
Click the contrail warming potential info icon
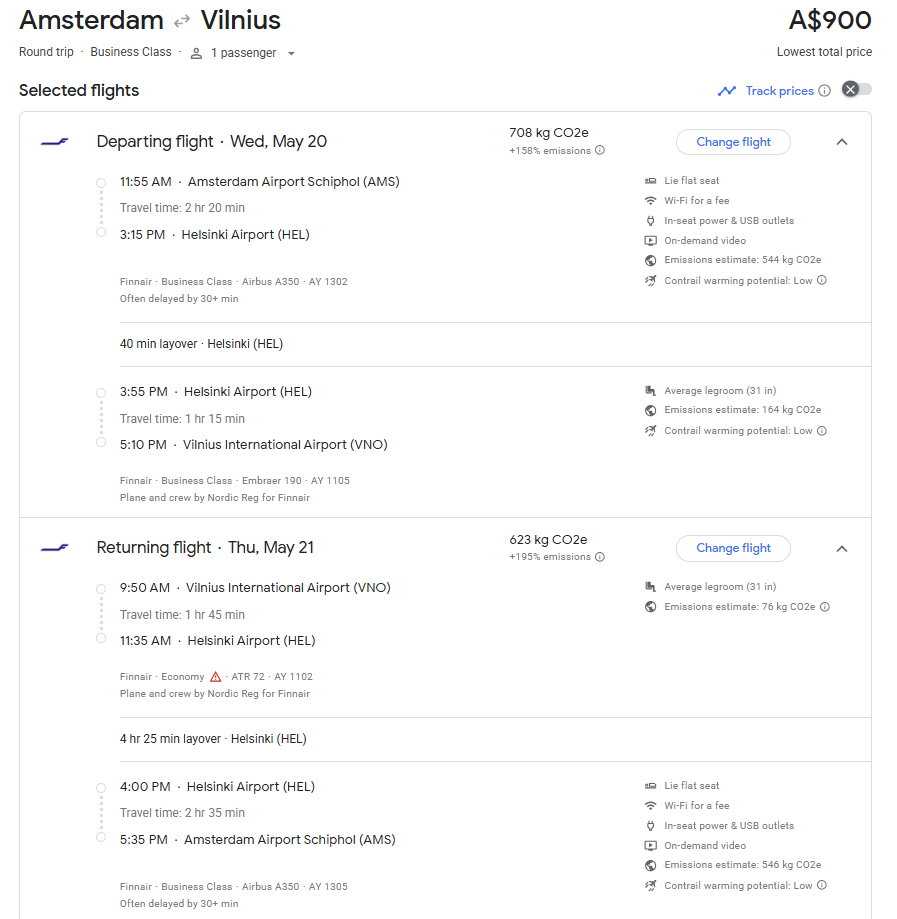(x=823, y=278)
